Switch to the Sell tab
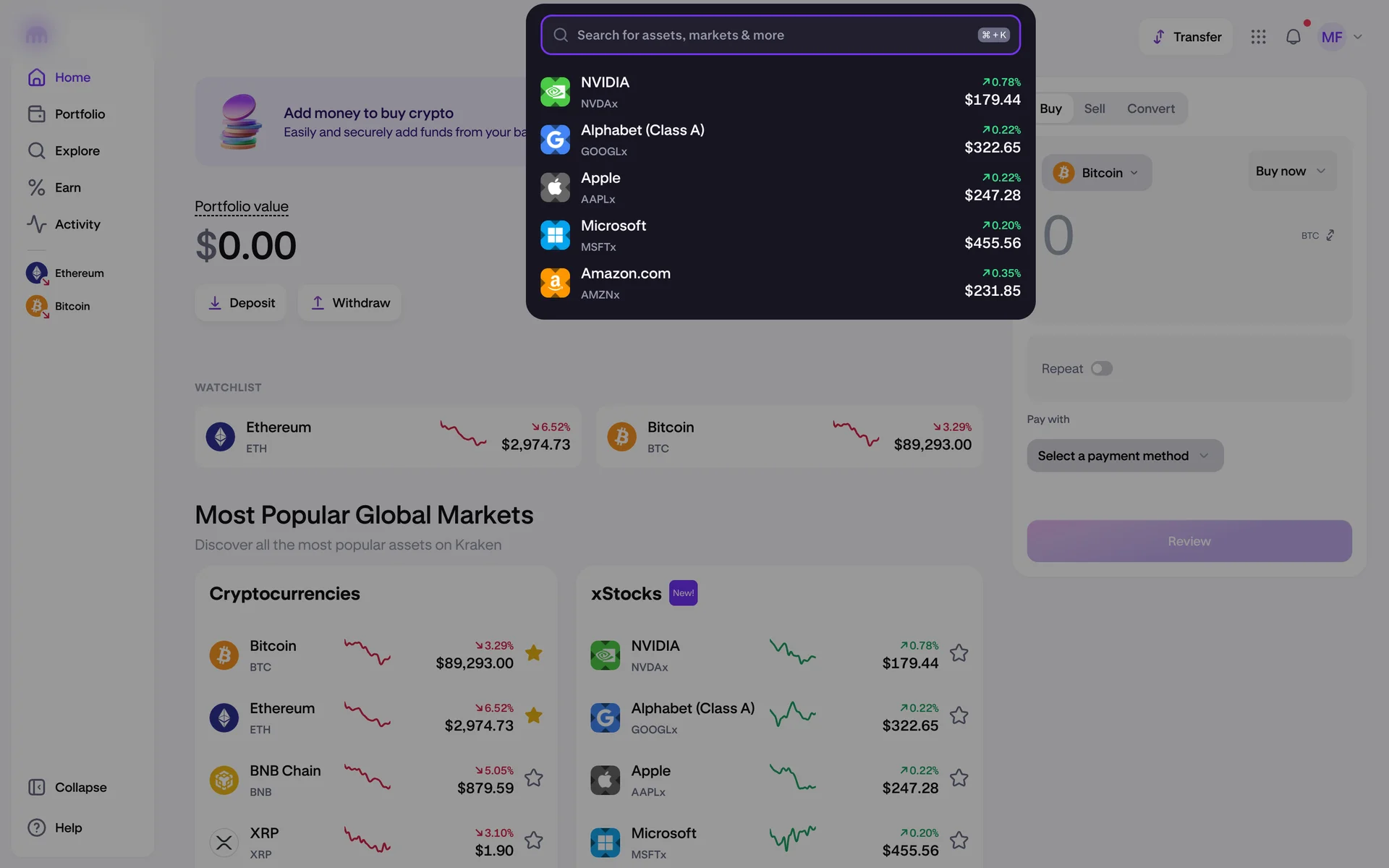The height and width of the screenshot is (868, 1389). point(1094,109)
